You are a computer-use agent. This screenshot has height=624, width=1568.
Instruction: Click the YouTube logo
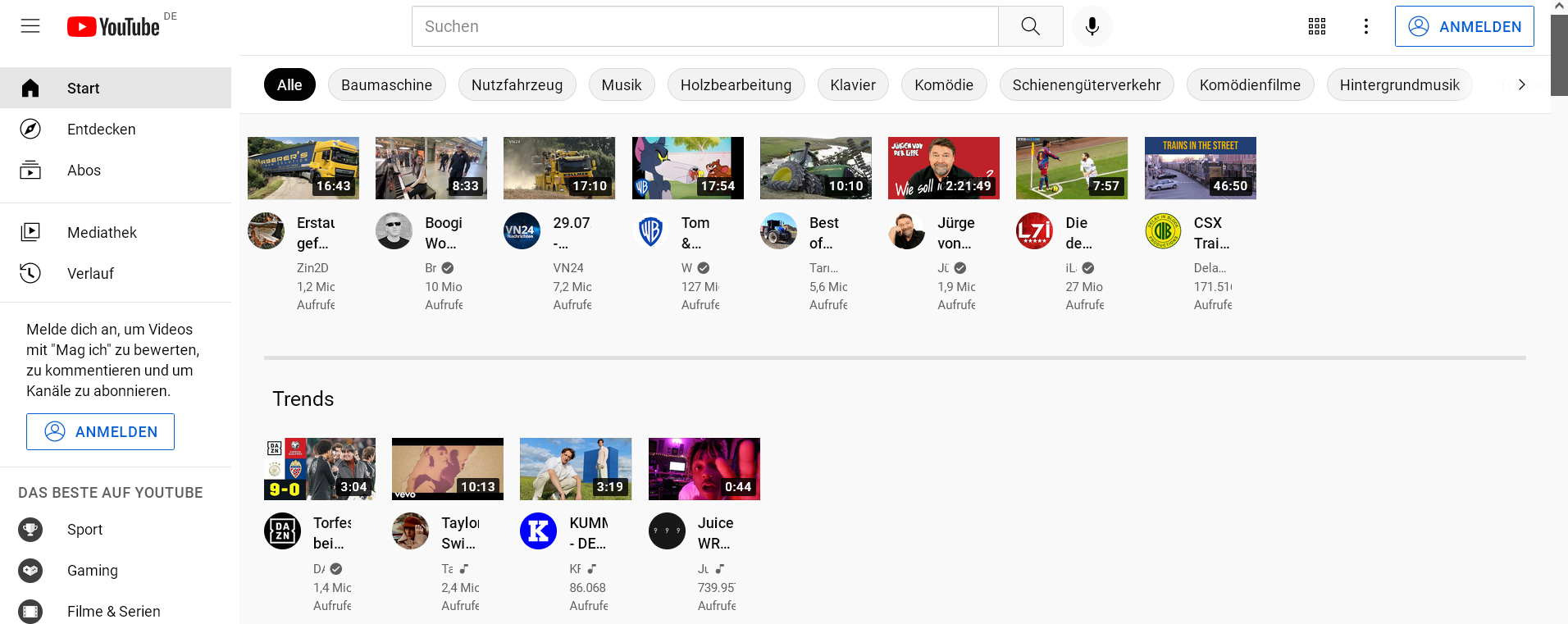point(113,27)
